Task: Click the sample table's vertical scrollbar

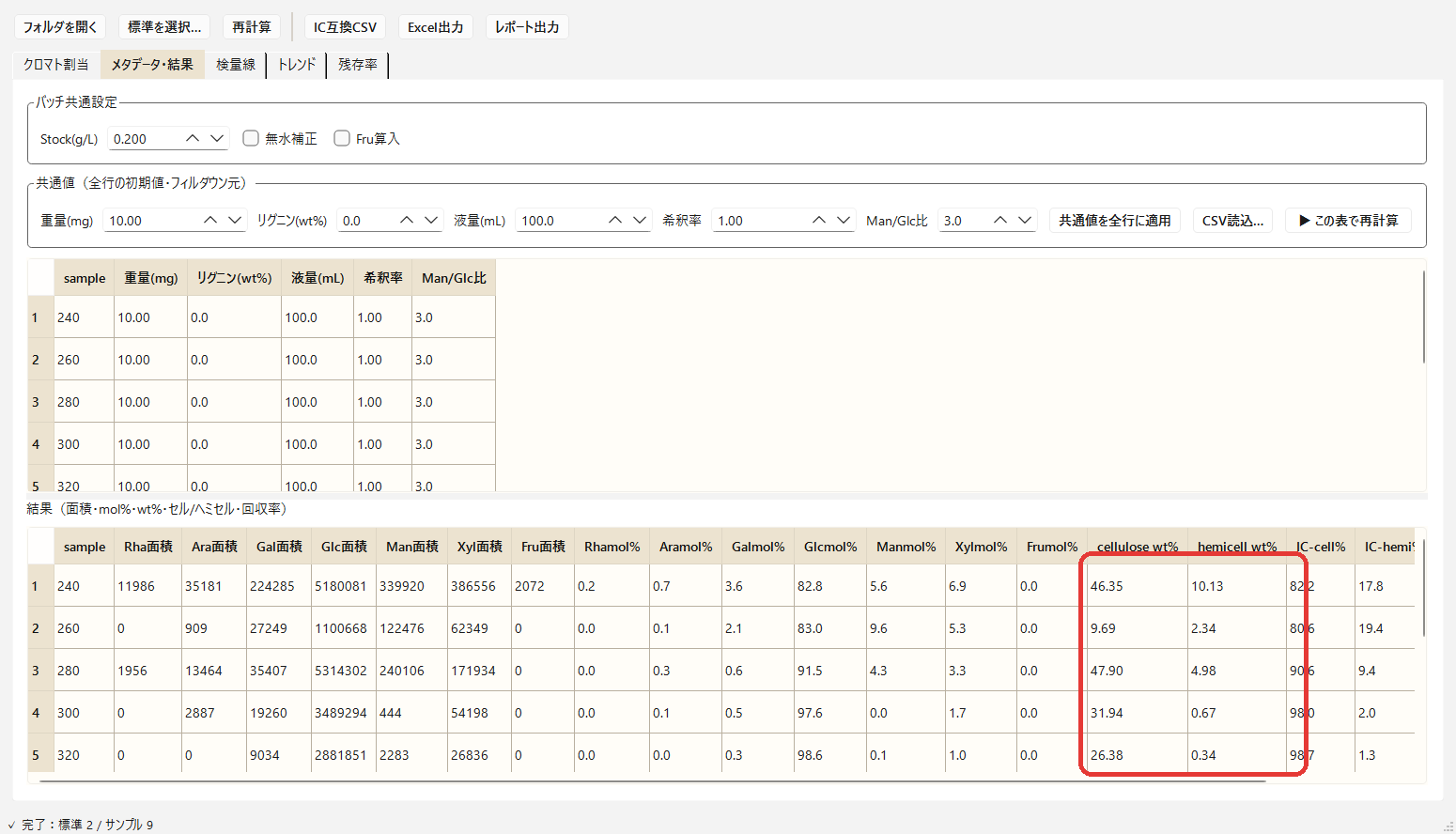Action: click(x=1424, y=317)
